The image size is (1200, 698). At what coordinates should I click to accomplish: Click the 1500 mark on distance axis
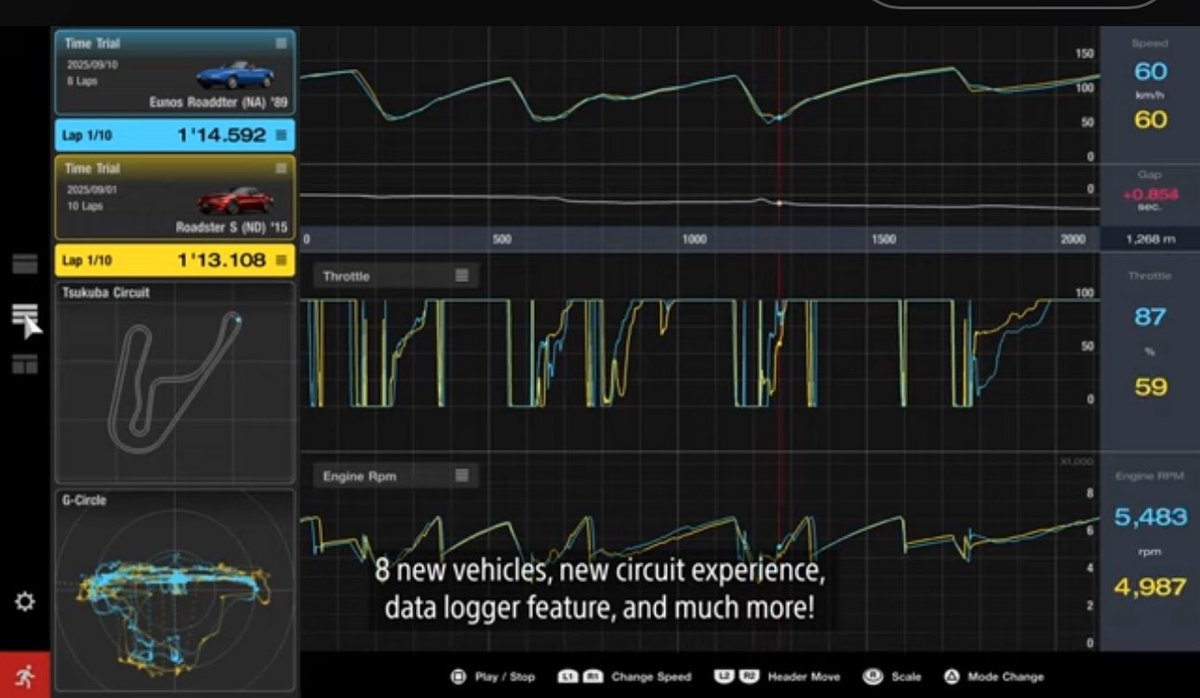click(883, 240)
